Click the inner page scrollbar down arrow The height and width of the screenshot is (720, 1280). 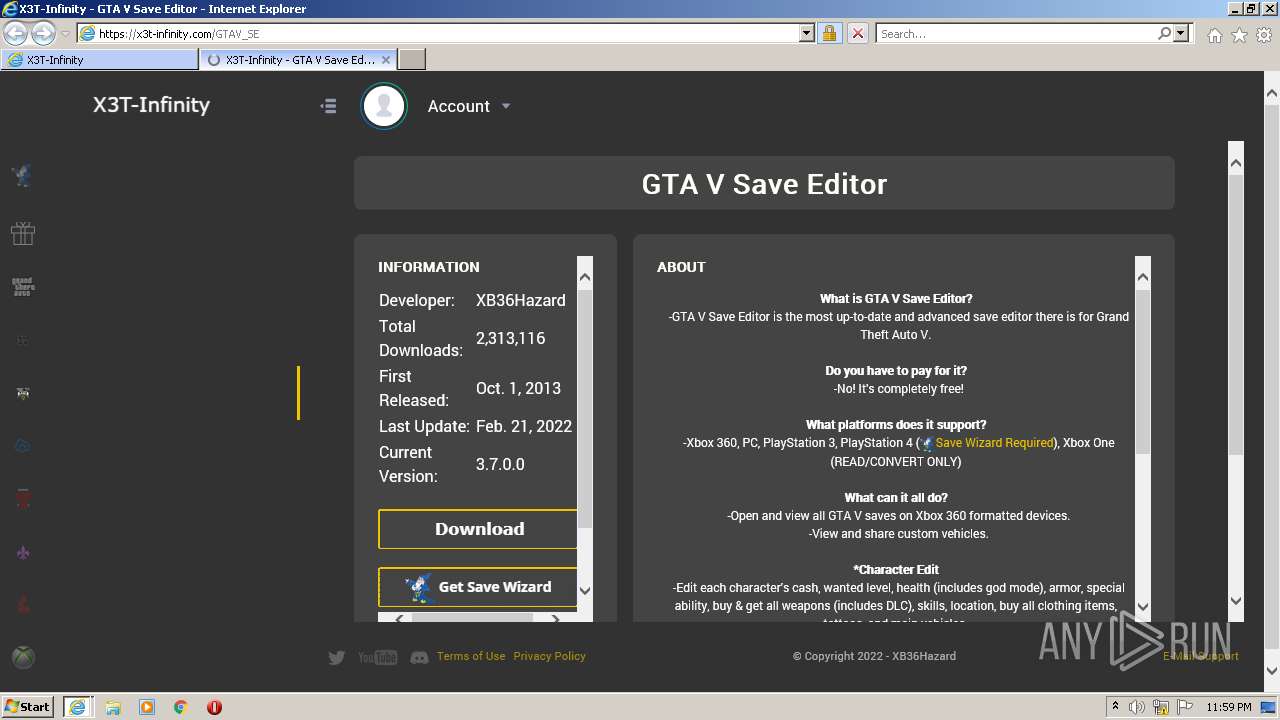coord(1236,601)
